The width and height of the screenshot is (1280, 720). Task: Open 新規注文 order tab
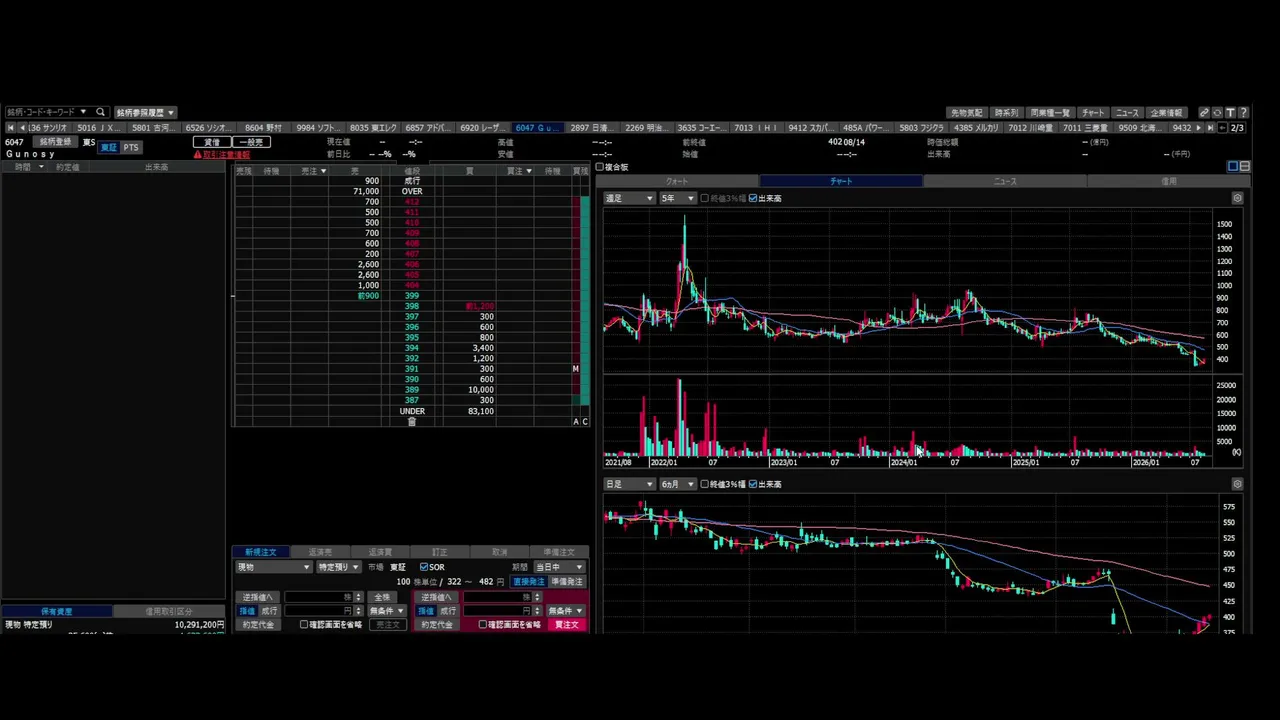click(261, 552)
